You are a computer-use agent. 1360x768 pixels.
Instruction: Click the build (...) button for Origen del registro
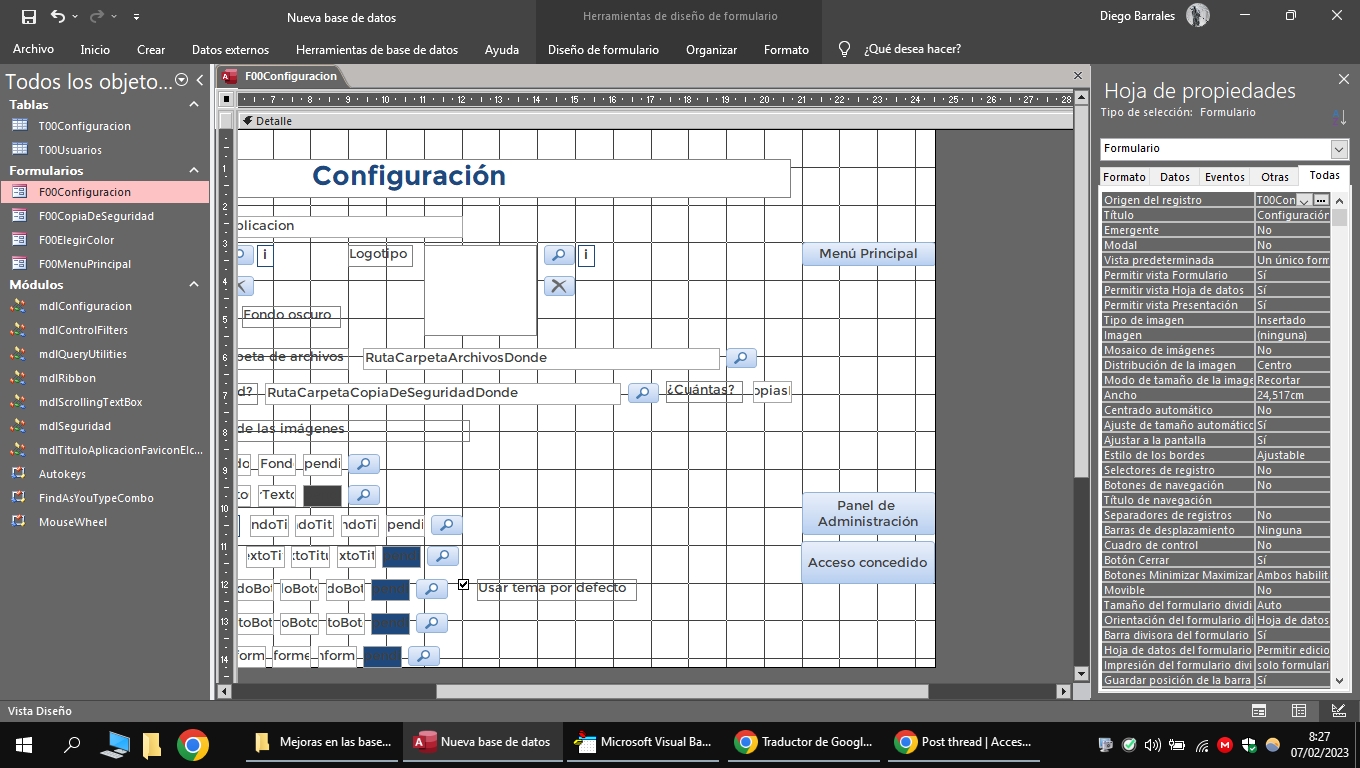pos(1321,200)
